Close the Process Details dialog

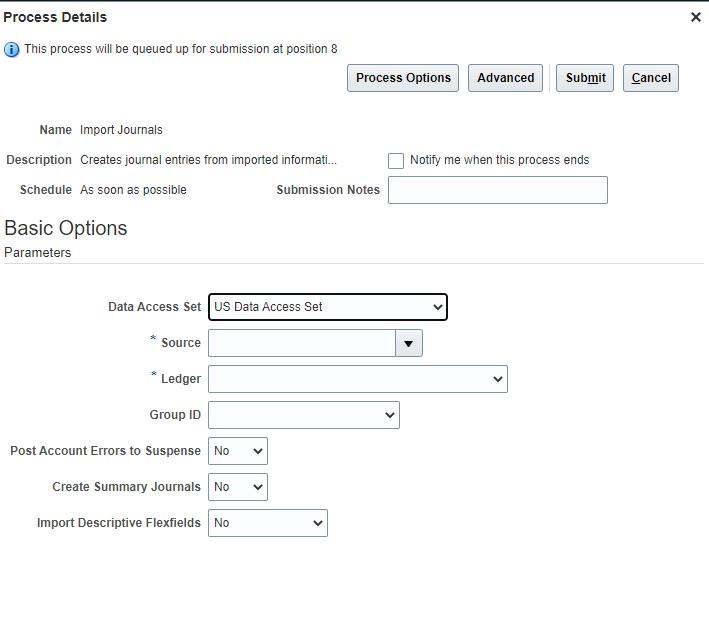click(695, 17)
